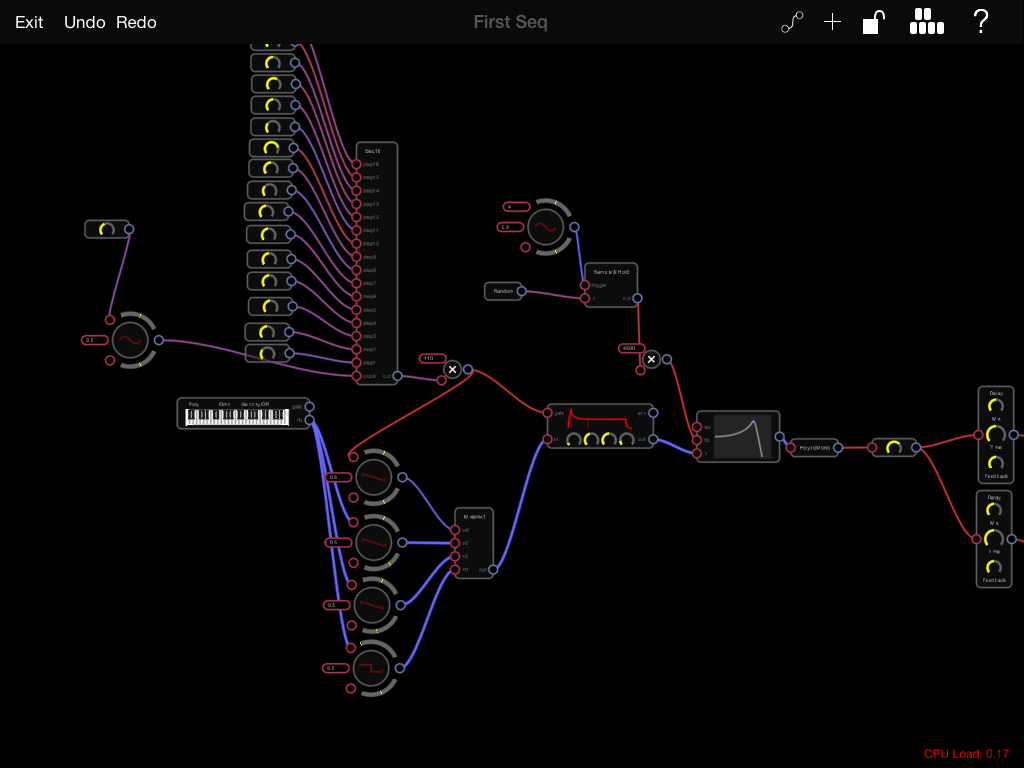Tap Mixer4x1 in1 input port
The height and width of the screenshot is (768, 1024).
pos(455,569)
